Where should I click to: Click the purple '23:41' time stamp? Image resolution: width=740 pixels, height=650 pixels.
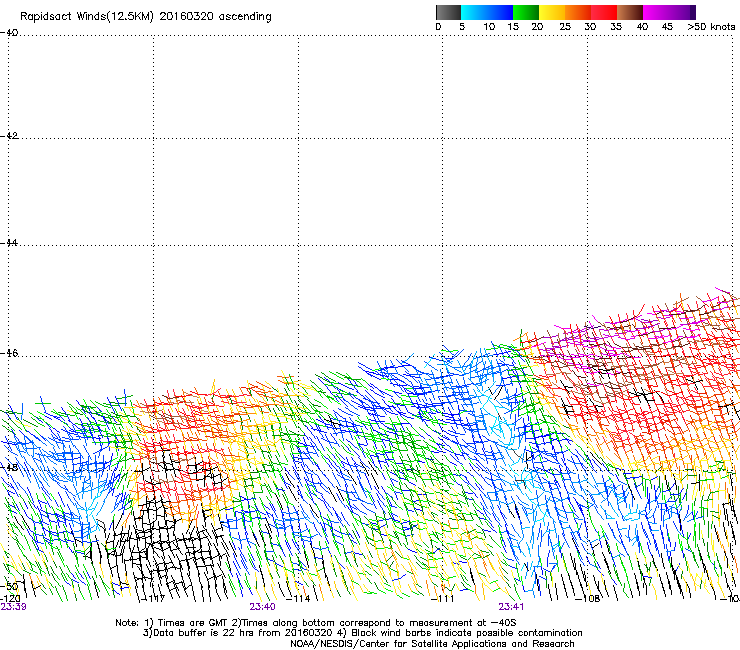coord(511,607)
